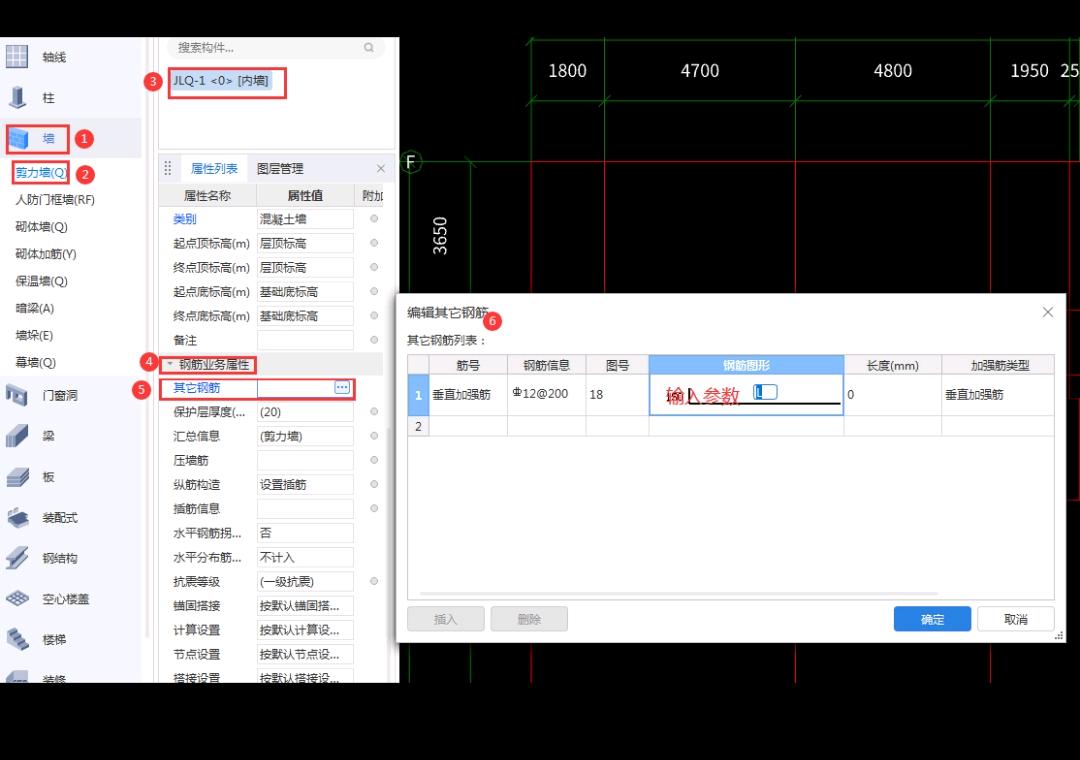Select the 剪力墙(Q) menu entry
Viewport: 1080px width, 760px height.
click(x=38, y=172)
